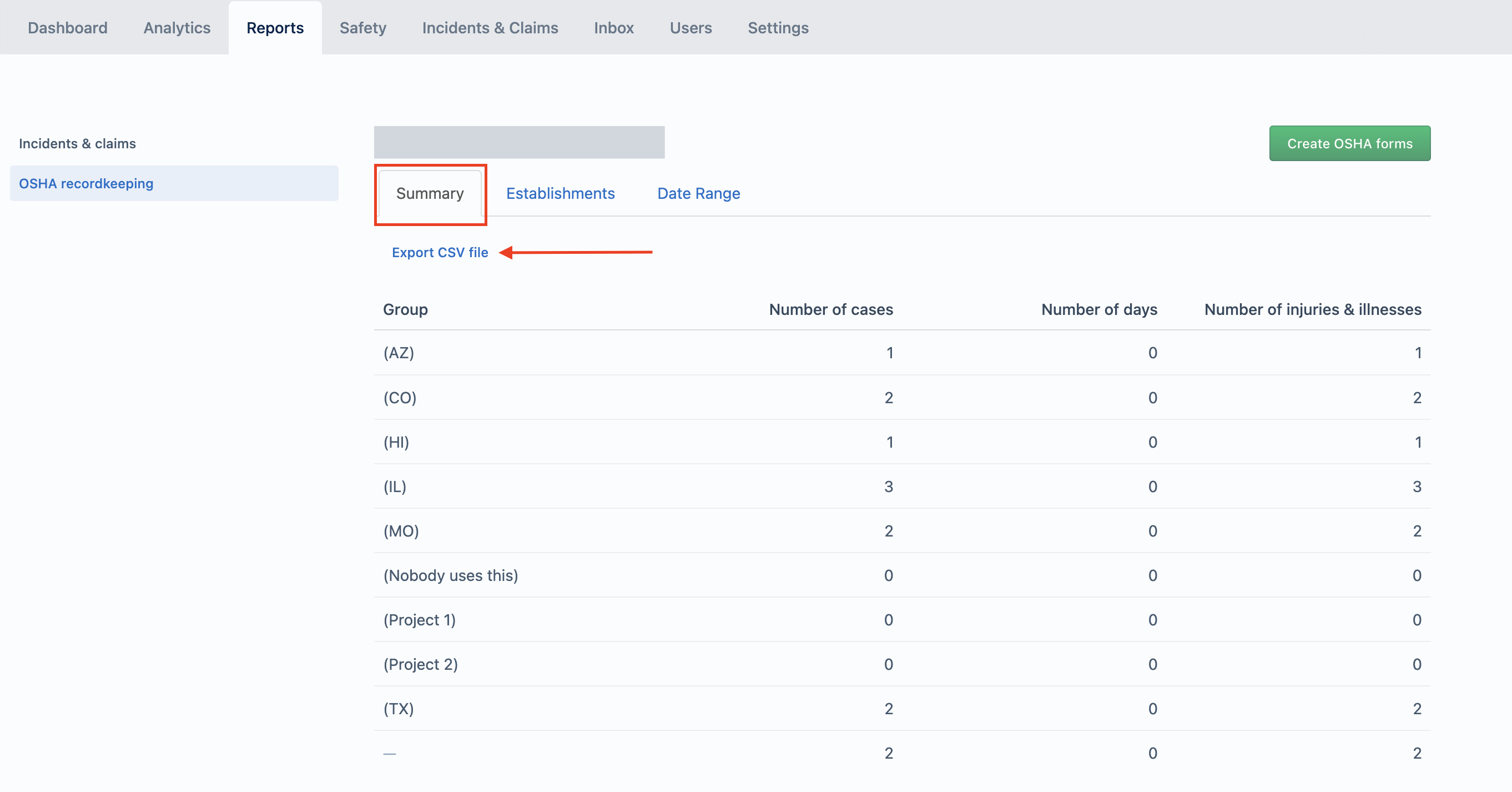This screenshot has height=792, width=1512.
Task: Switch to the Establishments sub-tab
Action: (x=560, y=193)
